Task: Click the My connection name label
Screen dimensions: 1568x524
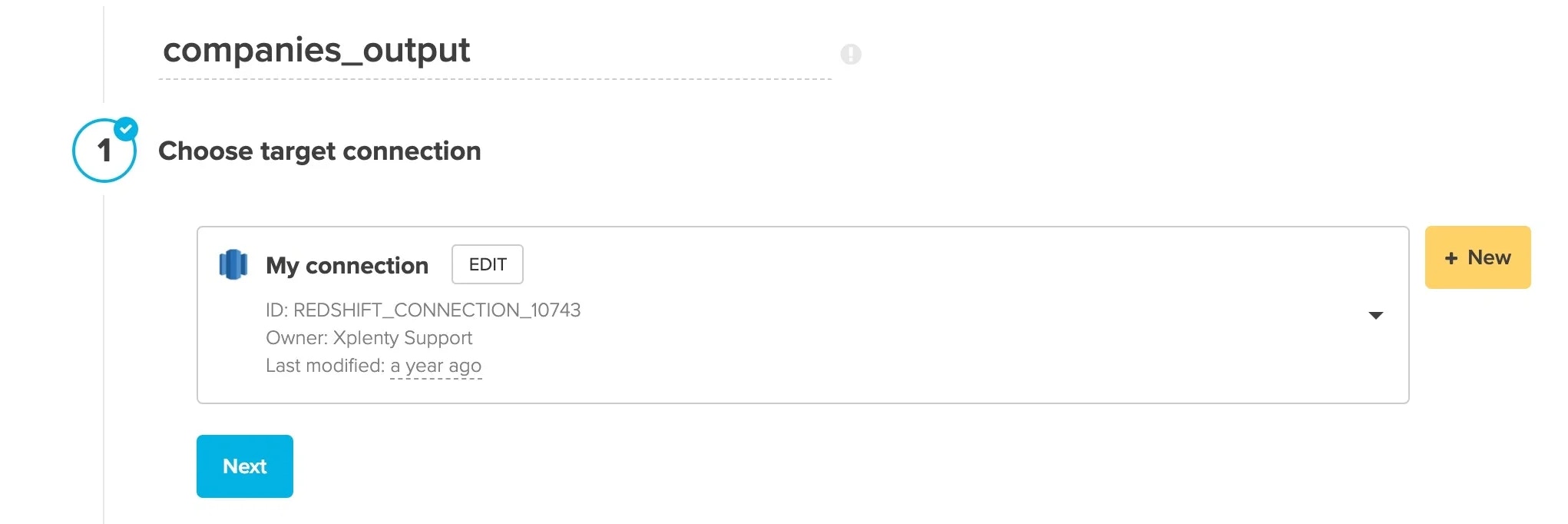Action: click(347, 265)
